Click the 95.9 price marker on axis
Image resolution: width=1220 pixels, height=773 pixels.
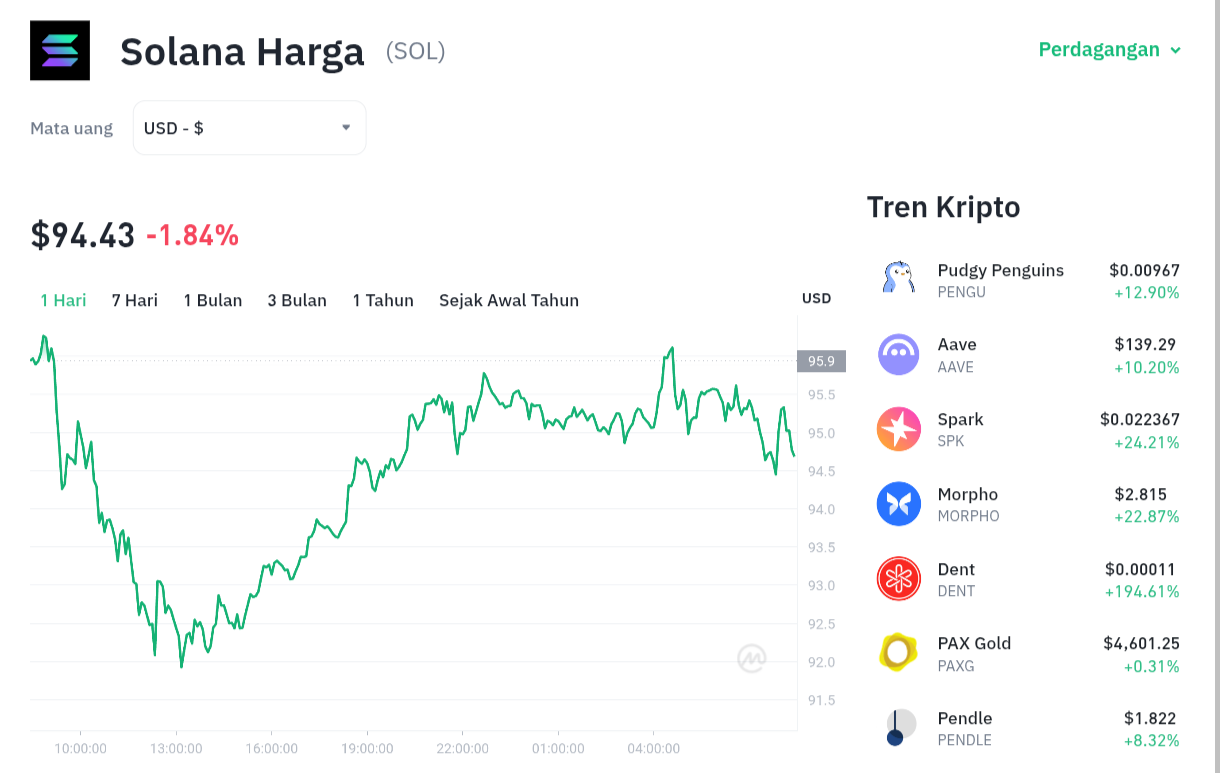821,361
